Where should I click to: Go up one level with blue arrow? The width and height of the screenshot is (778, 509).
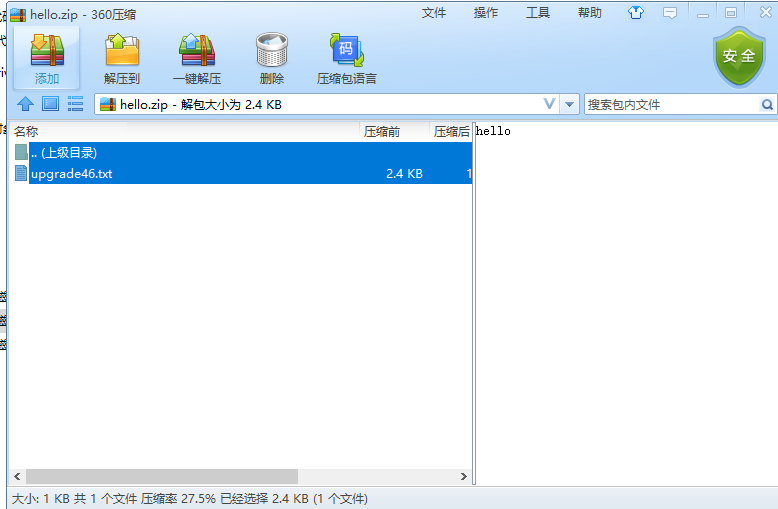point(25,104)
